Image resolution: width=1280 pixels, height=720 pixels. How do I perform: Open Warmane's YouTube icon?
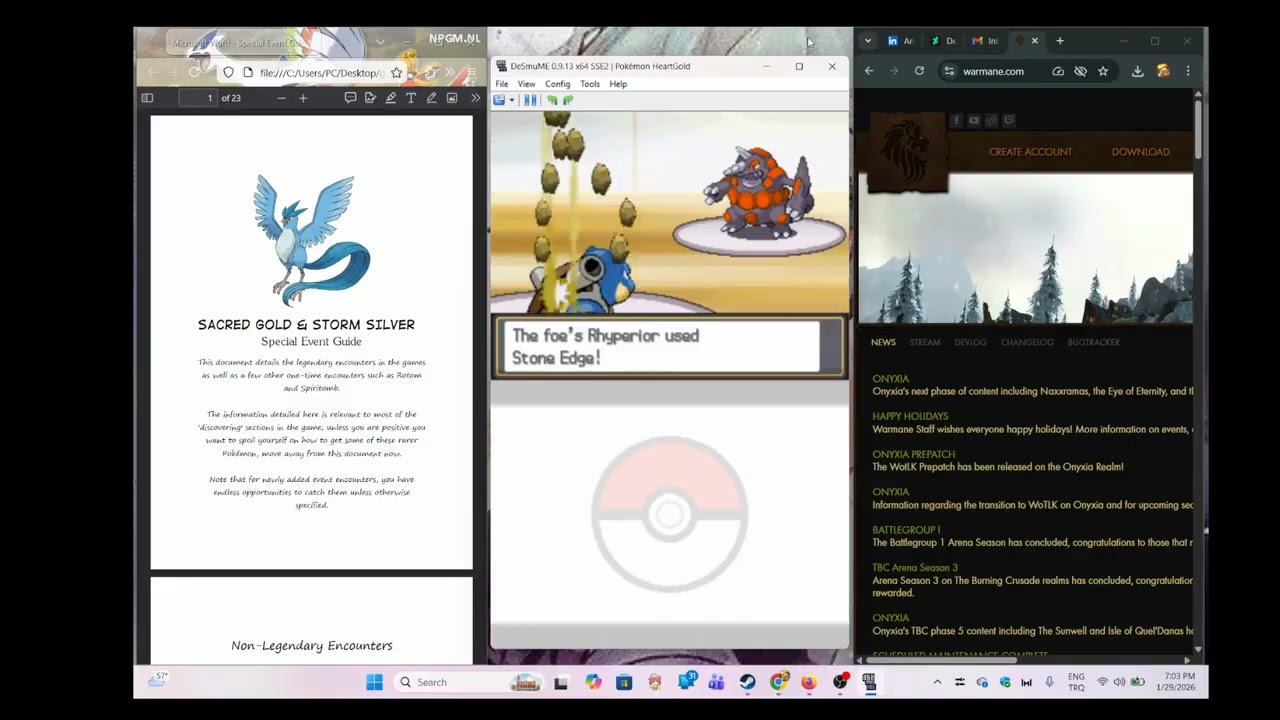[974, 120]
